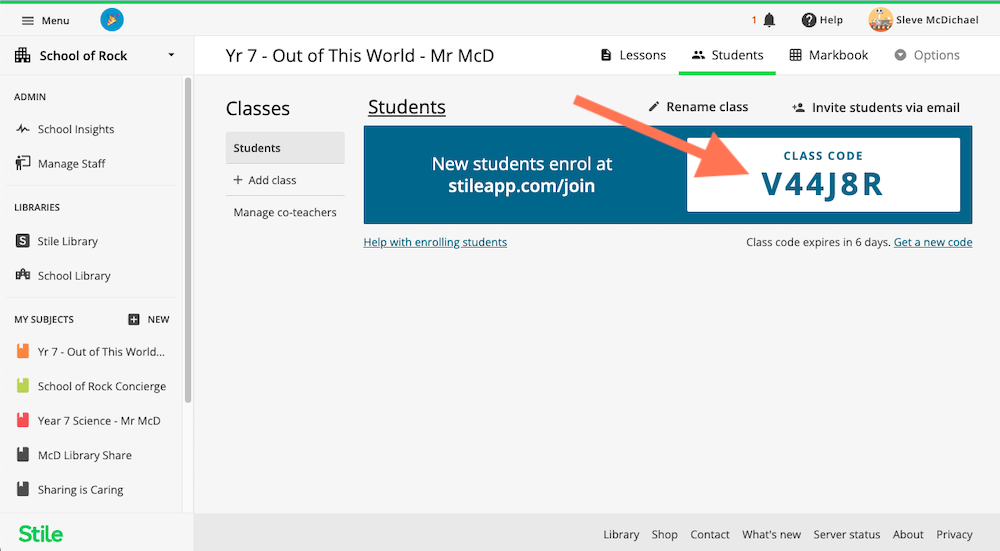Click the Options circle icon
The height and width of the screenshot is (551, 1000).
[900, 55]
